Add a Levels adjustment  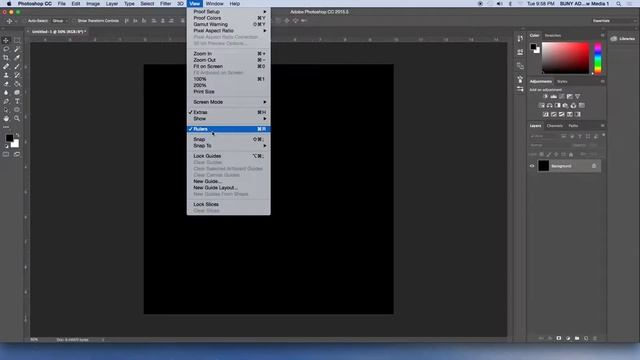[553, 97]
